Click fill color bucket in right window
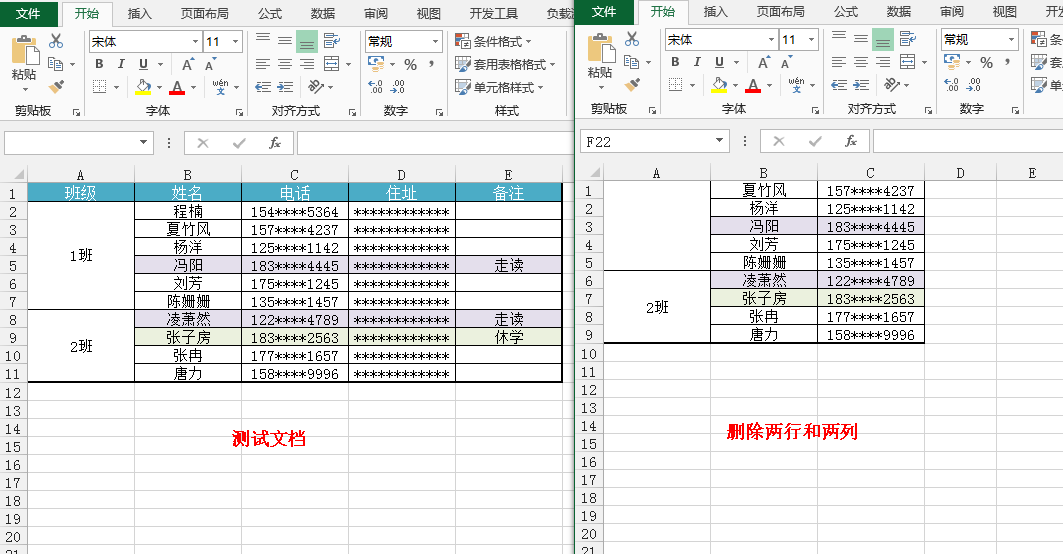Image resolution: width=1063 pixels, height=554 pixels. pyautogui.click(x=719, y=85)
